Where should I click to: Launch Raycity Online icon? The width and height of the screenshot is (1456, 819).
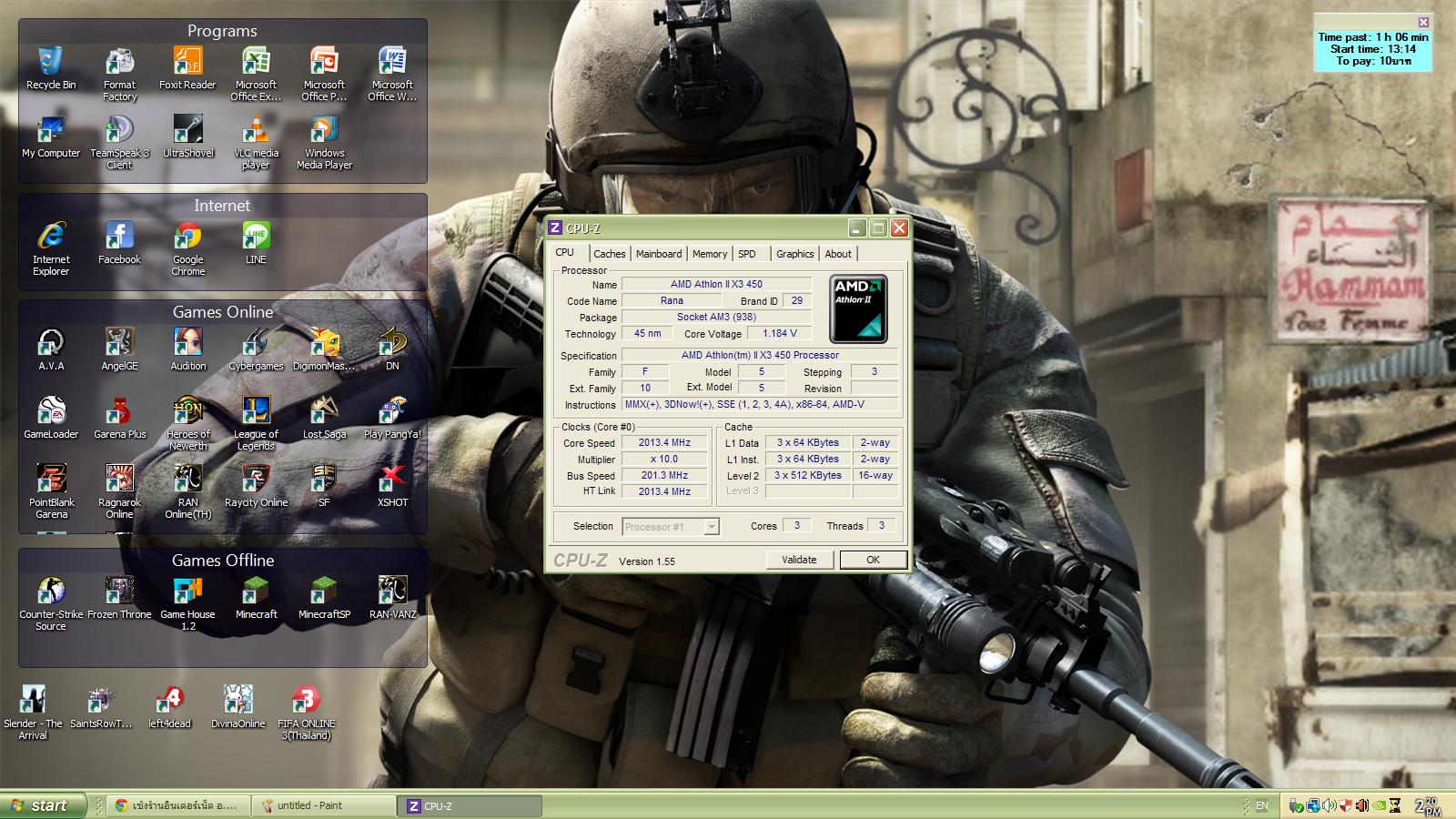[256, 486]
